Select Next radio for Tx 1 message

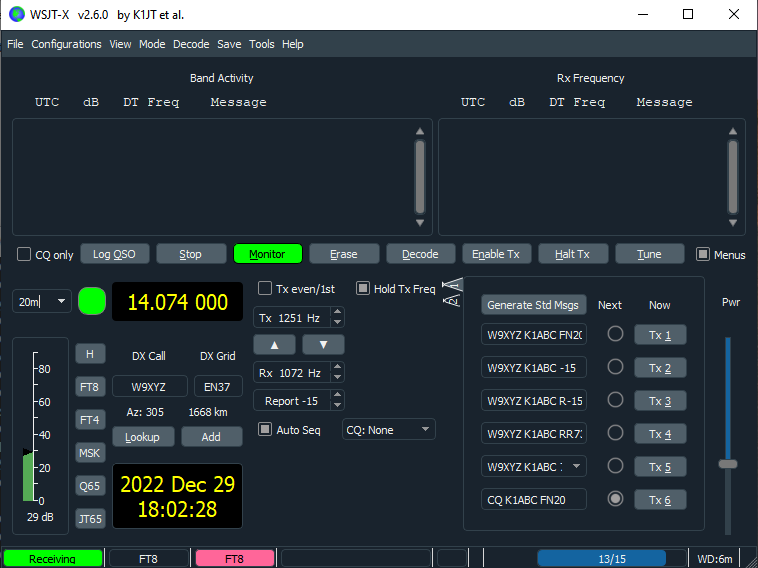click(615, 334)
